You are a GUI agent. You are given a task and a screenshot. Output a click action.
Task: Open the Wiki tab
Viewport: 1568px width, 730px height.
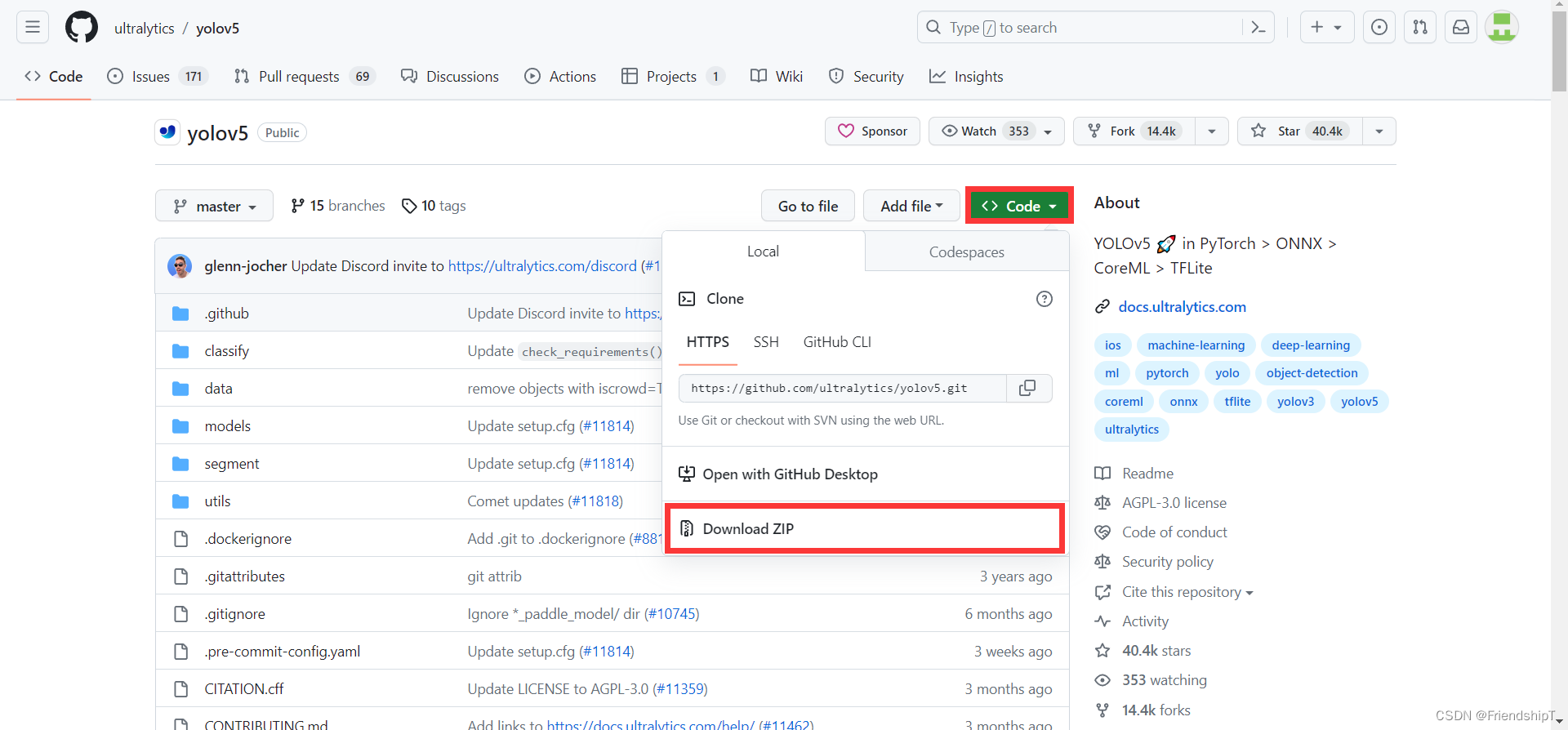coord(777,76)
